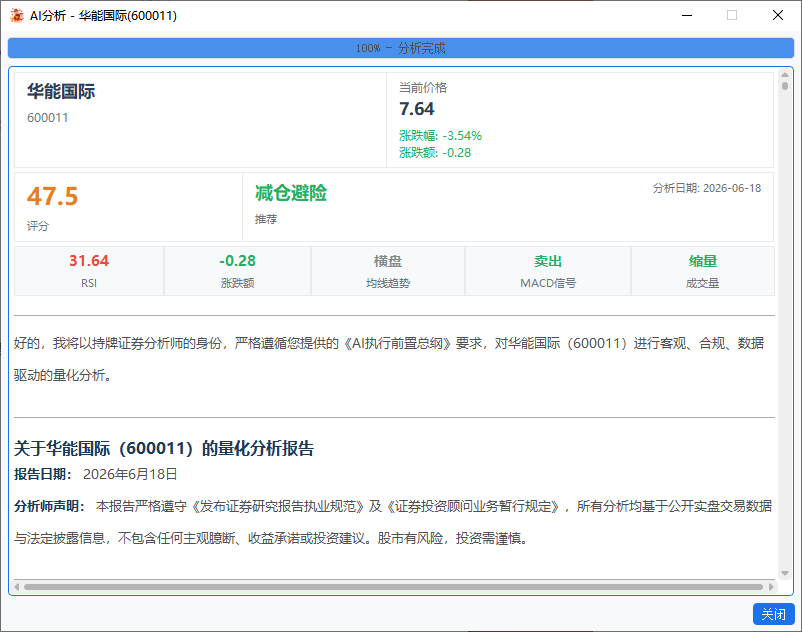The image size is (802, 632).
Task: Click the 47.5 评分 score
Action: click(x=52, y=196)
